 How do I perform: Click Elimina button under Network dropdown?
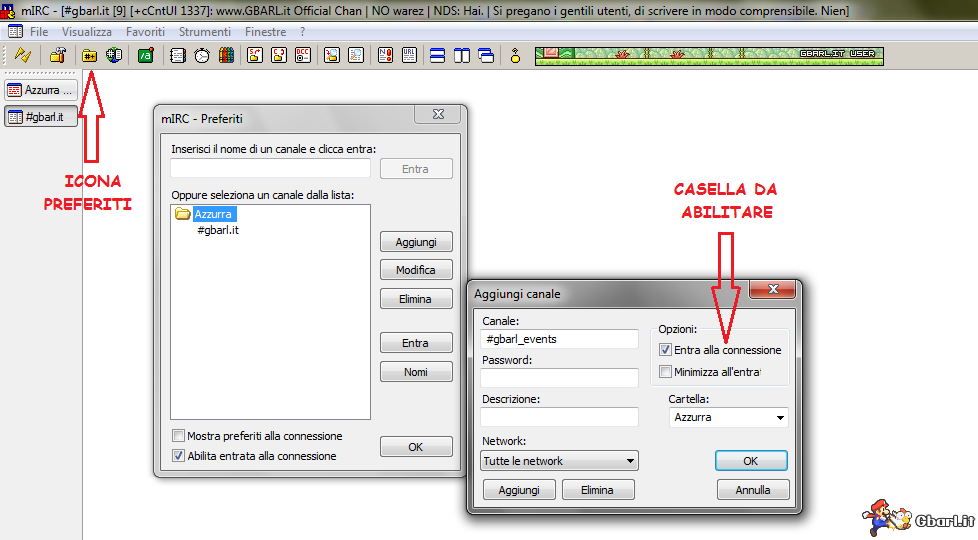598,489
